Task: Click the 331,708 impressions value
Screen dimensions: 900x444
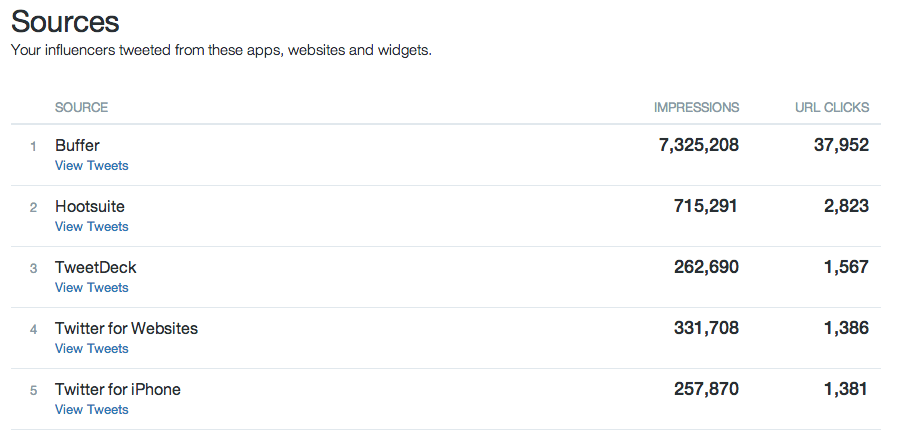Action: (x=707, y=328)
